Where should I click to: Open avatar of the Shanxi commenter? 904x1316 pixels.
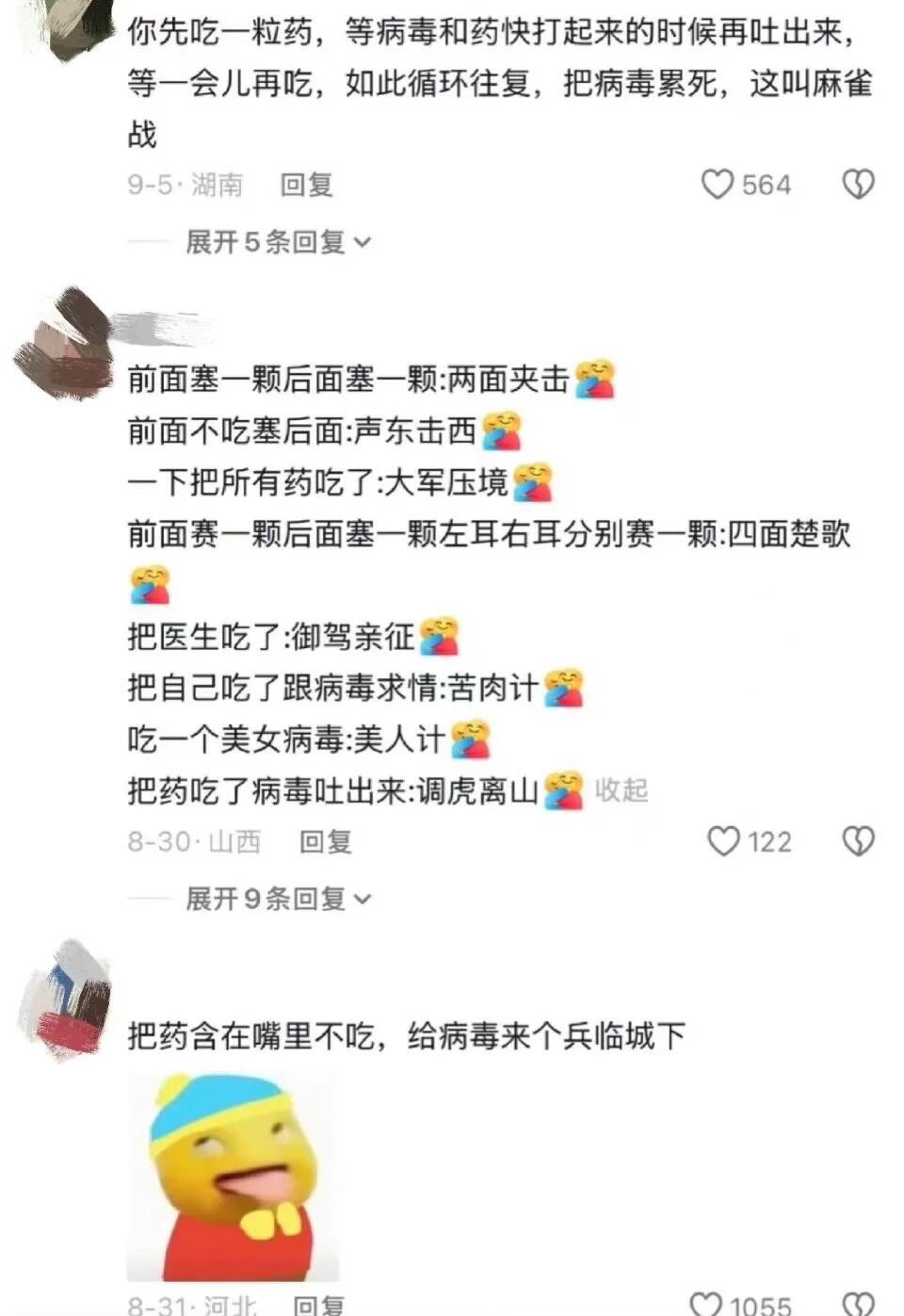tap(62, 344)
